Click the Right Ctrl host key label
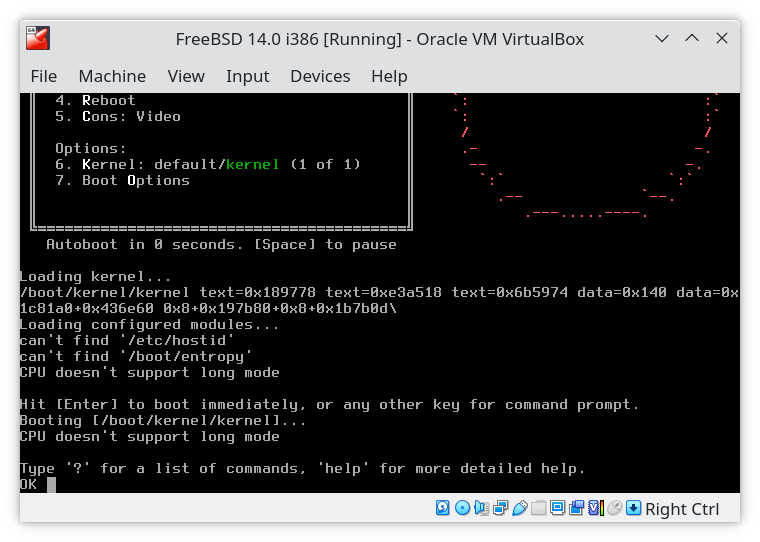 click(x=682, y=509)
